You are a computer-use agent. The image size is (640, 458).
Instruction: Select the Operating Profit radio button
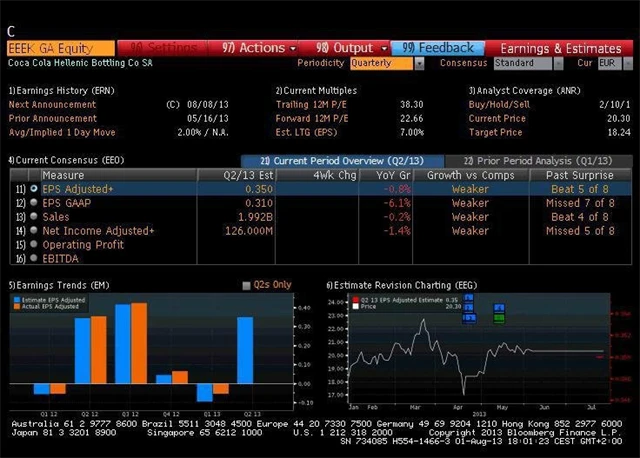[x=34, y=244]
